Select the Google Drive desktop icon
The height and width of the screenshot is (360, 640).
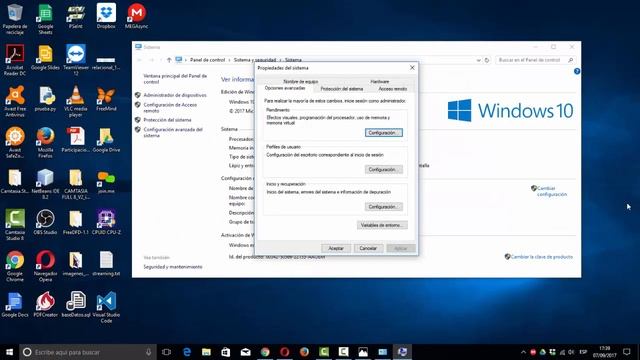tap(106, 140)
